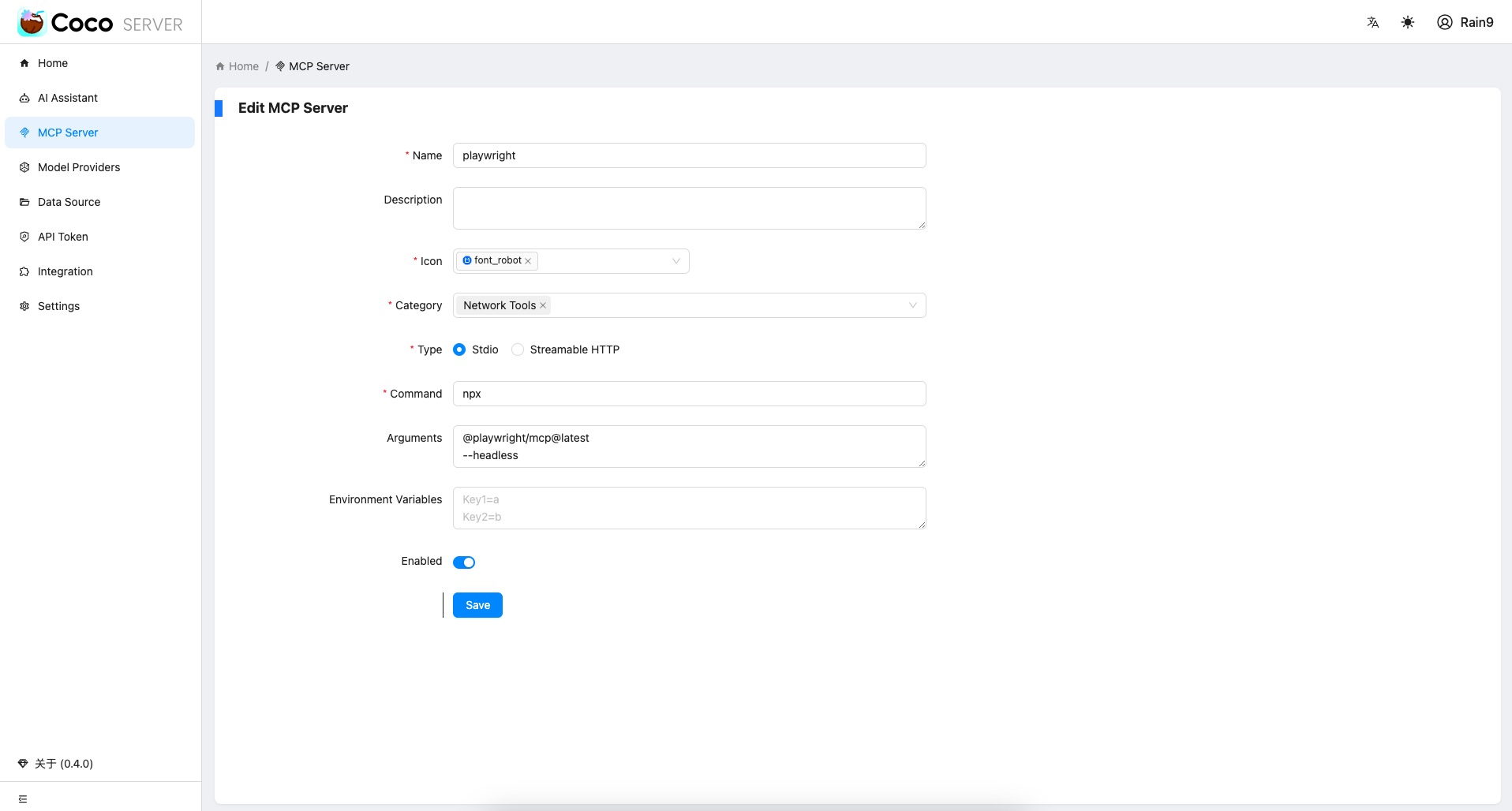Click the About diamond icon in sidebar
Image resolution: width=1512 pixels, height=811 pixels.
23,764
